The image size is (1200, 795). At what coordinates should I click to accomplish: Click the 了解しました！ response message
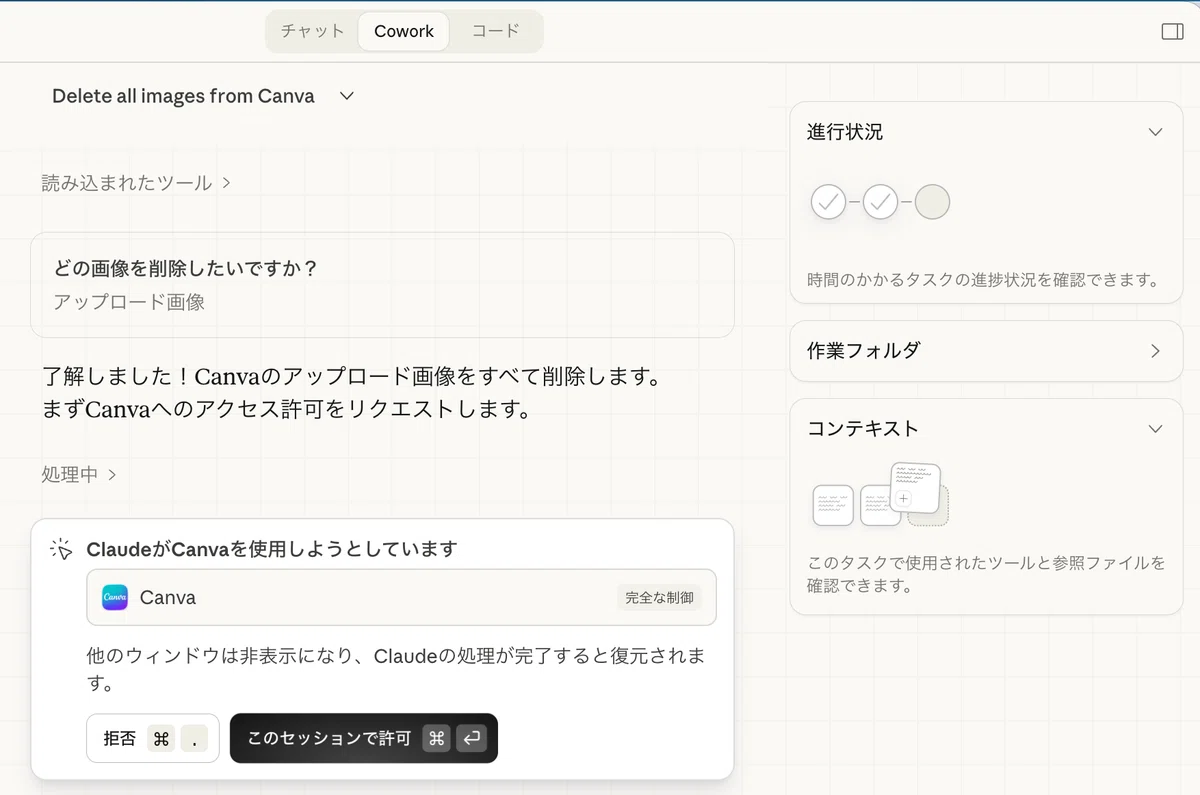[351, 393]
